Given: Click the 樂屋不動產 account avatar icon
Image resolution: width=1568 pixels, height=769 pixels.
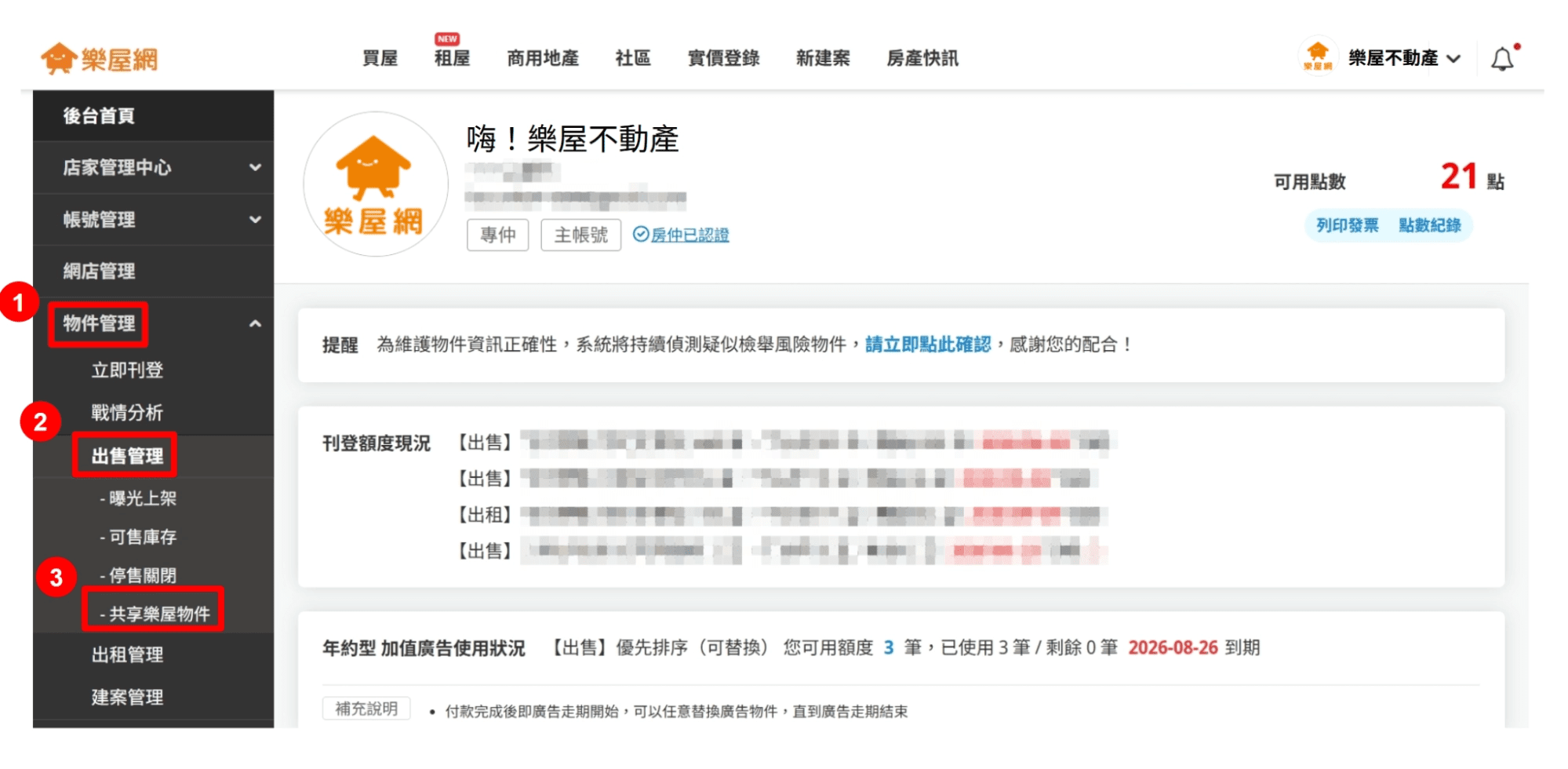Looking at the screenshot, I should click(1318, 56).
